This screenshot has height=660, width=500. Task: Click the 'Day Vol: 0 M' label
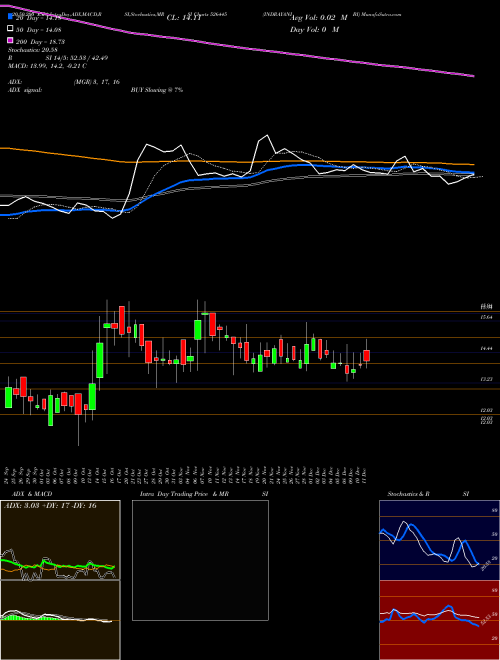pos(314,29)
